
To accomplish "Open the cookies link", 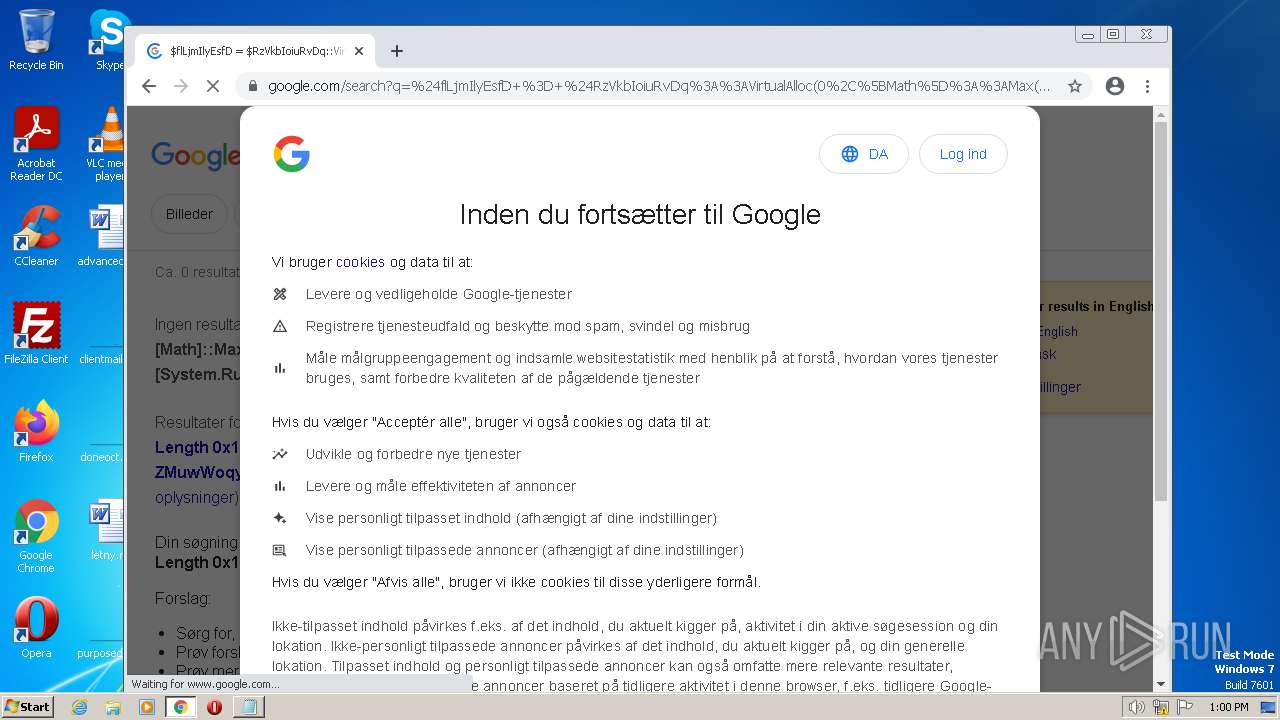I will (x=360, y=262).
